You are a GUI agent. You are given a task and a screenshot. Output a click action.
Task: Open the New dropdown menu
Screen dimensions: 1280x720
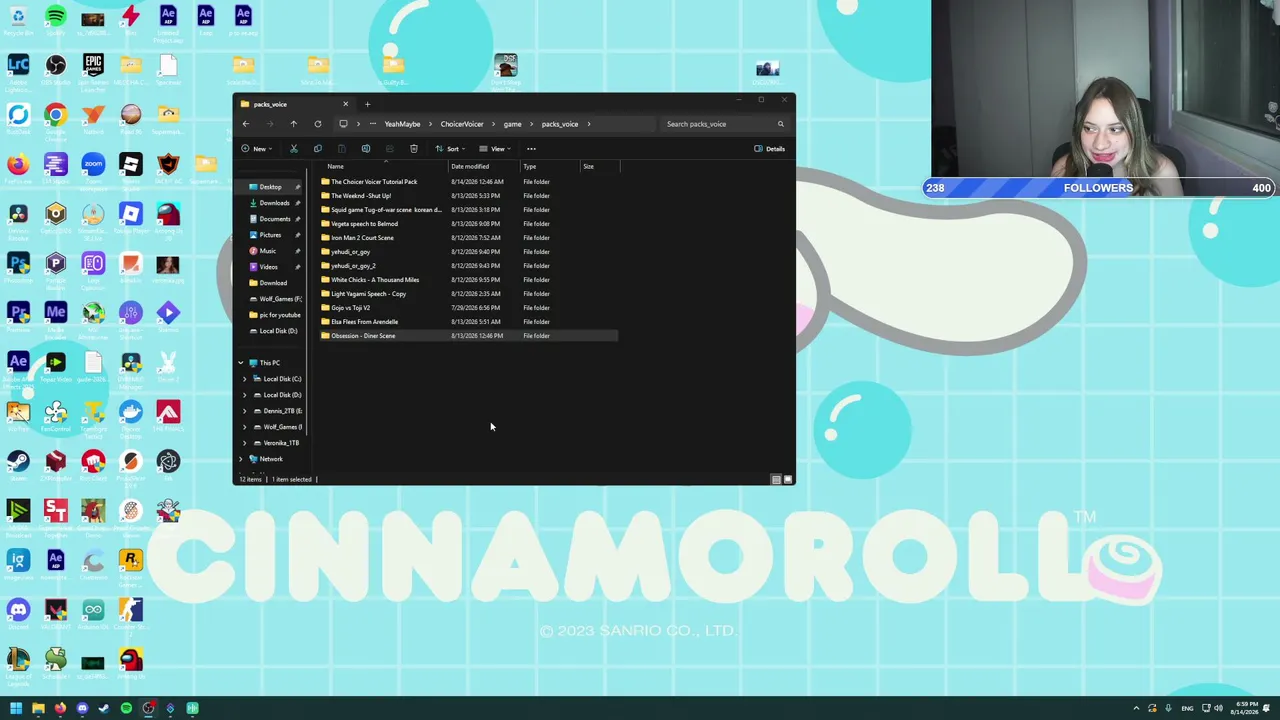[x=256, y=149]
